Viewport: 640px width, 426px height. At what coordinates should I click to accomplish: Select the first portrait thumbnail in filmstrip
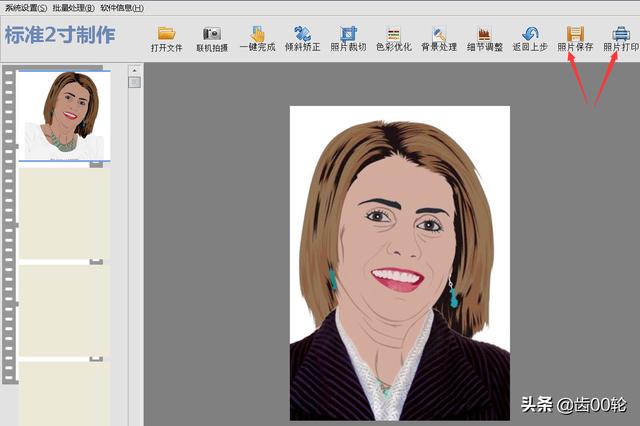tap(64, 115)
